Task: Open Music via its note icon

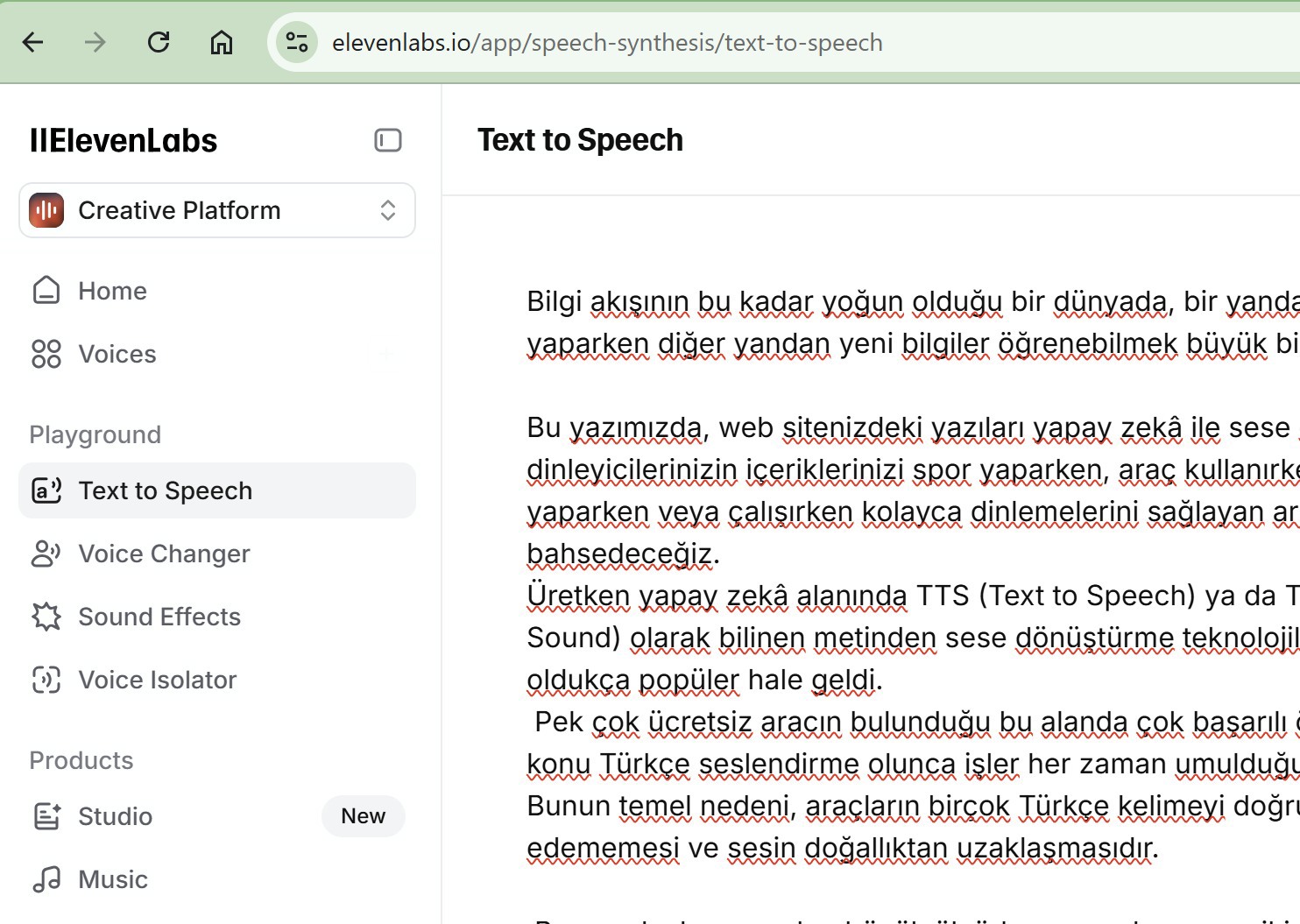Action: click(x=46, y=878)
